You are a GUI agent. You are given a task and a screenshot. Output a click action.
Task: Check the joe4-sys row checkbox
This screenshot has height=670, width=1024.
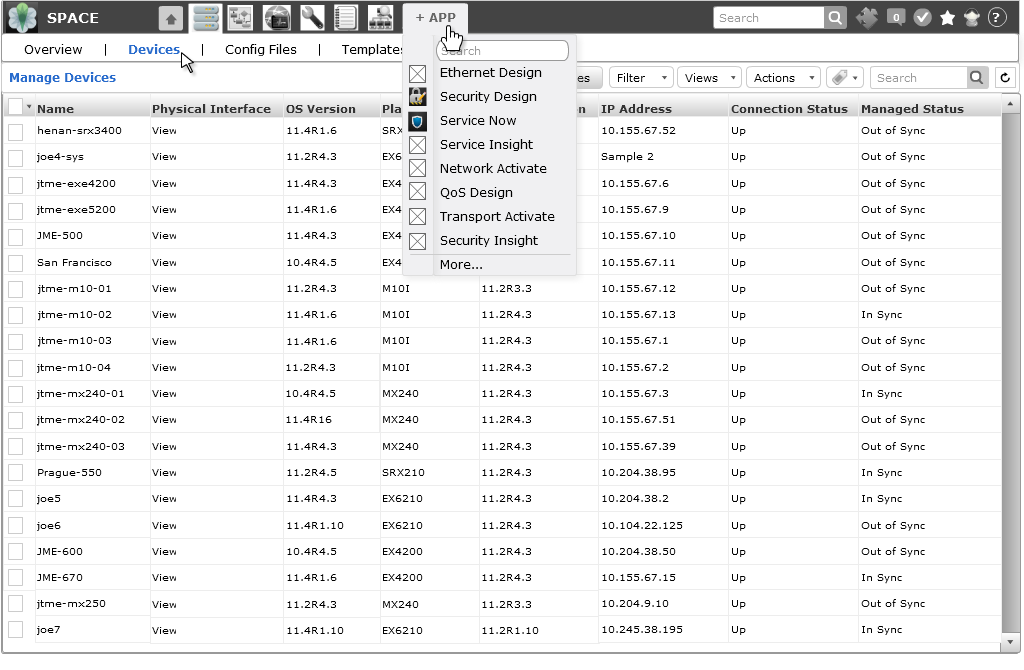click(x=16, y=158)
